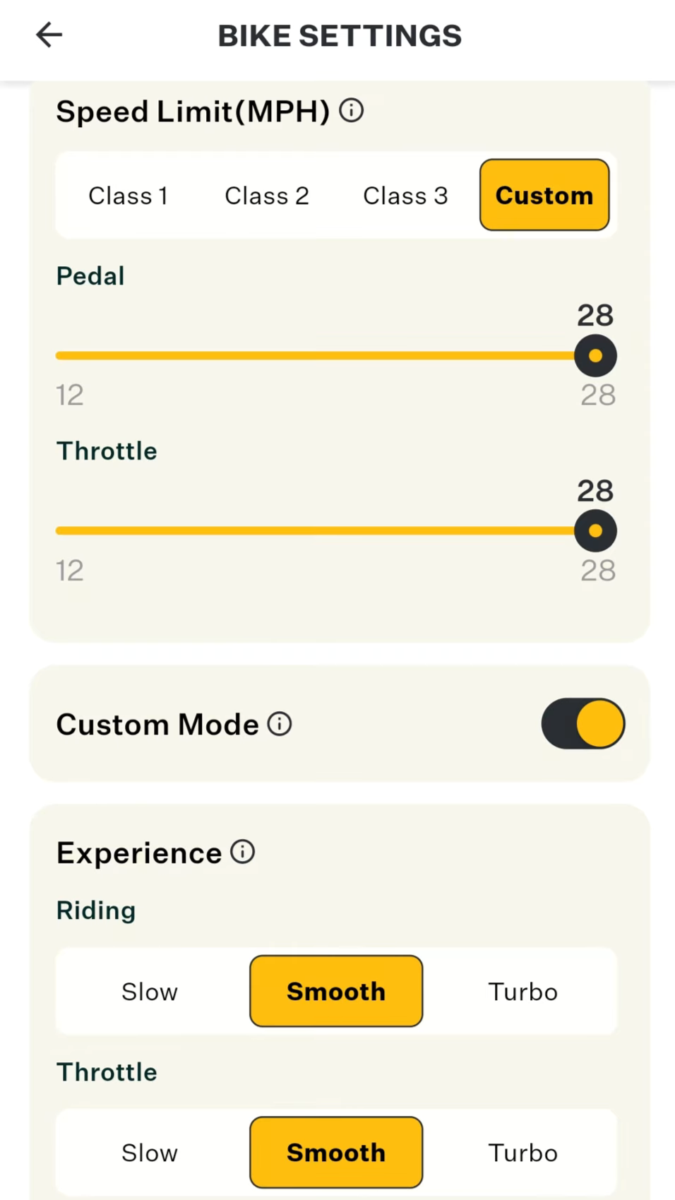Image resolution: width=675 pixels, height=1200 pixels.
Task: Click the Throttle speed slider handle
Action: point(595,531)
